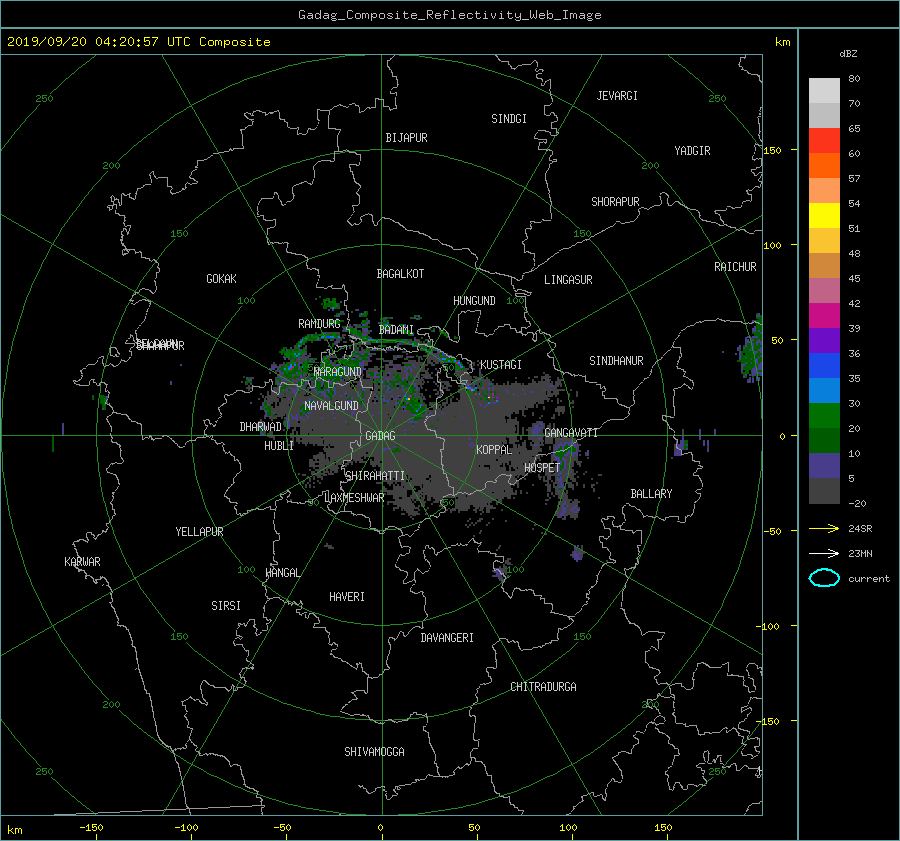Click the JEVARGI city label
The height and width of the screenshot is (841, 900).
coord(617,96)
